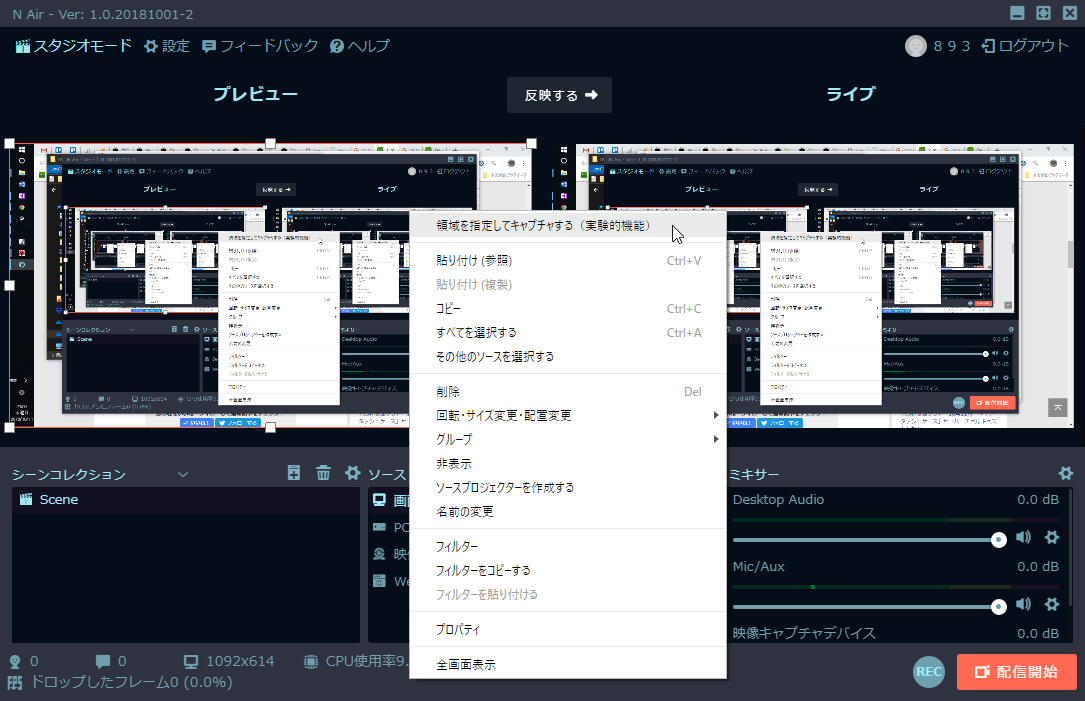Viewport: 1085px width, 701px height.
Task: Click the add scene icon in シーンコレクション panel
Action: point(293,471)
